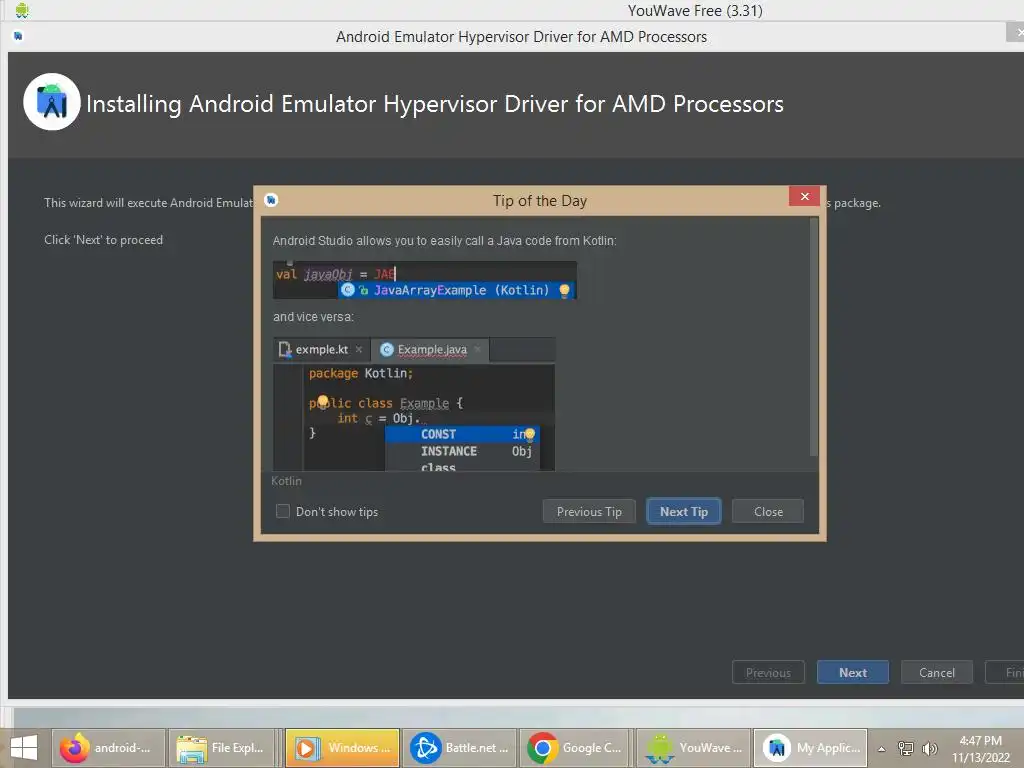
Task: Cancel the hypervisor driver installation wizard
Action: [936, 672]
